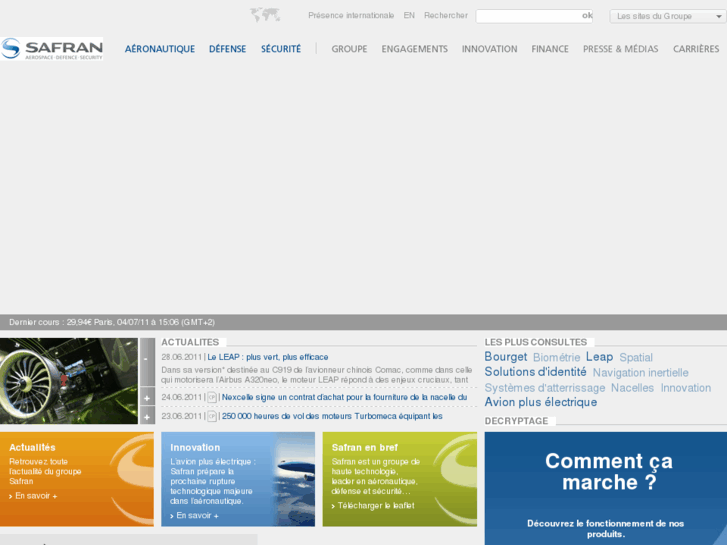This screenshot has height=545, width=727.
Task: Open the Engagements menu
Action: 415,49
